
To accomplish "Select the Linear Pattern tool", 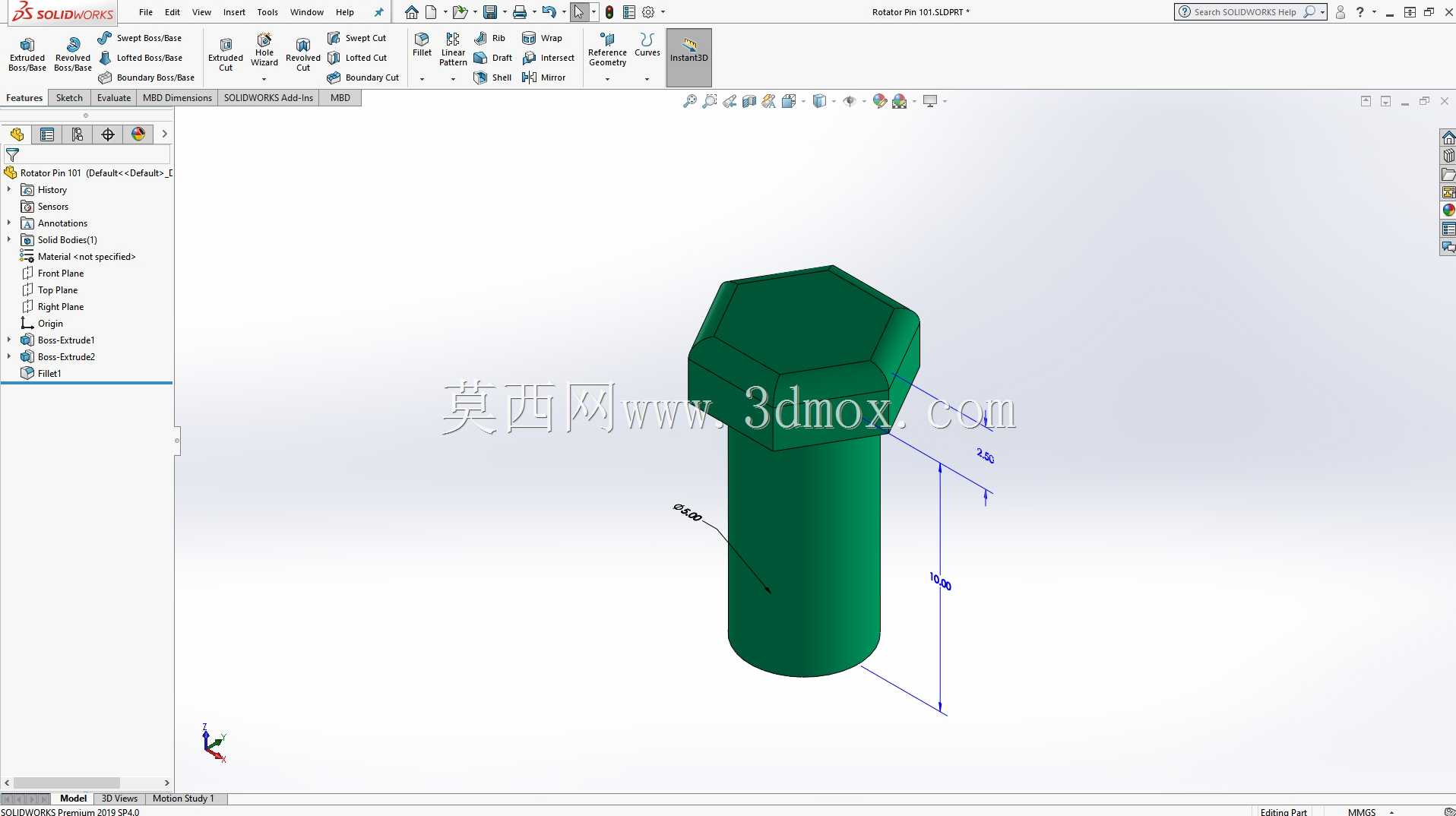I will 453,49.
